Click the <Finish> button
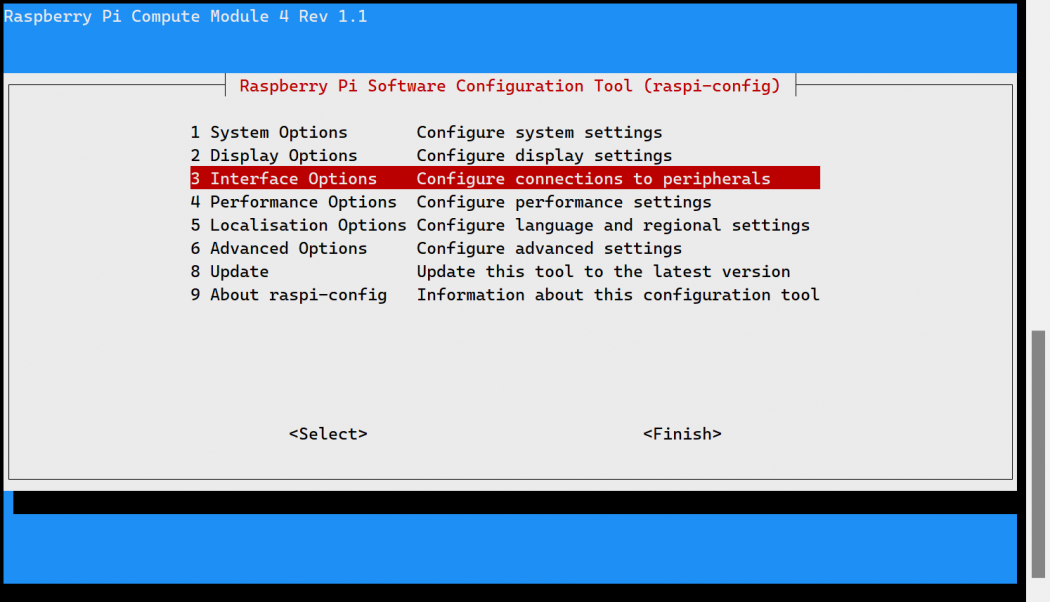Image resolution: width=1050 pixels, height=602 pixels. pyautogui.click(x=682, y=433)
